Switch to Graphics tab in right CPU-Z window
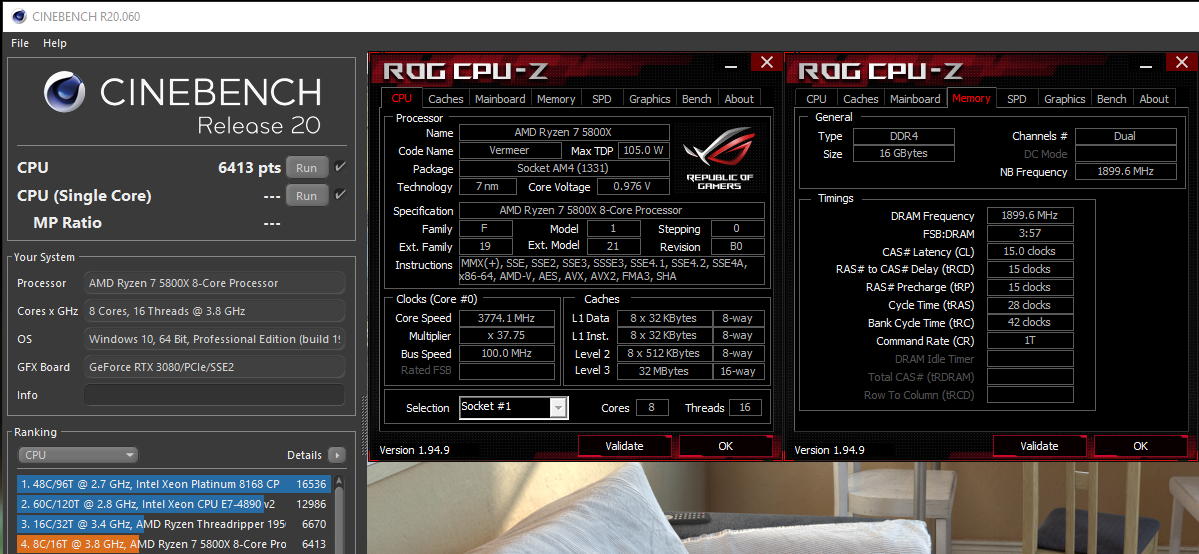 pyautogui.click(x=1064, y=99)
